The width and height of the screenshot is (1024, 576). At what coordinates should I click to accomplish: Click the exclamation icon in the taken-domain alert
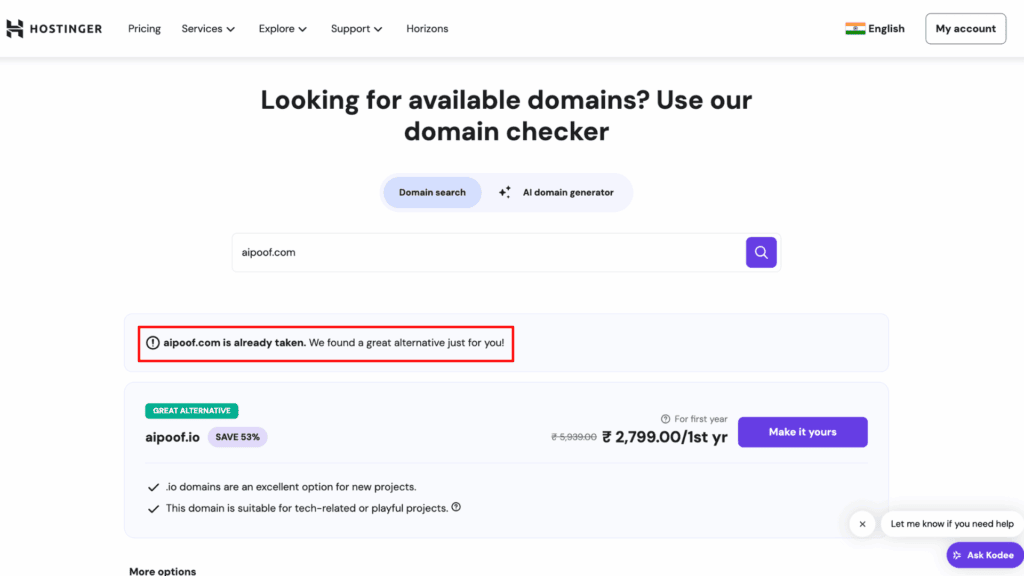tap(151, 343)
